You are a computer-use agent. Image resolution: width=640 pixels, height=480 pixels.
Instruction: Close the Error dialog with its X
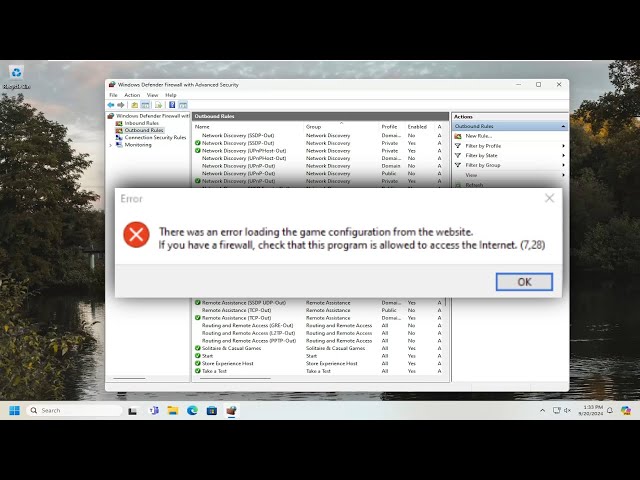click(549, 198)
